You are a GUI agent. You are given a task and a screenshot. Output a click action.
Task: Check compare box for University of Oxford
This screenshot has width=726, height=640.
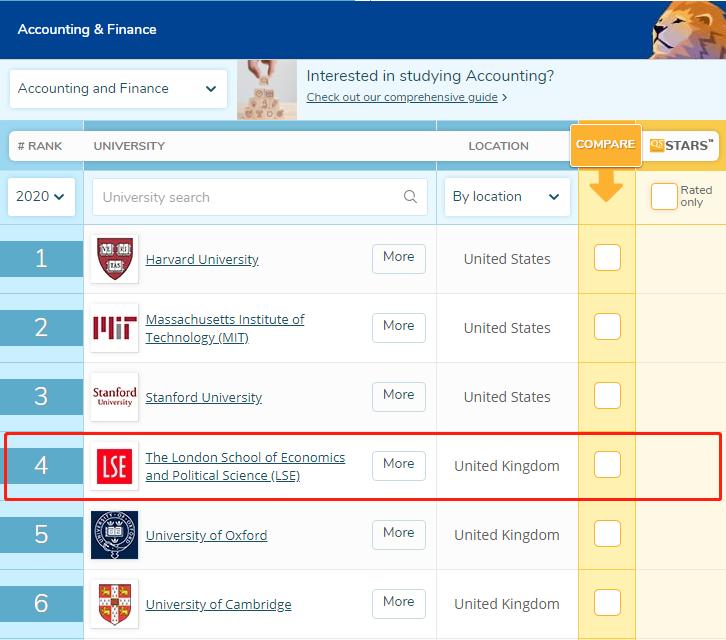(x=607, y=534)
